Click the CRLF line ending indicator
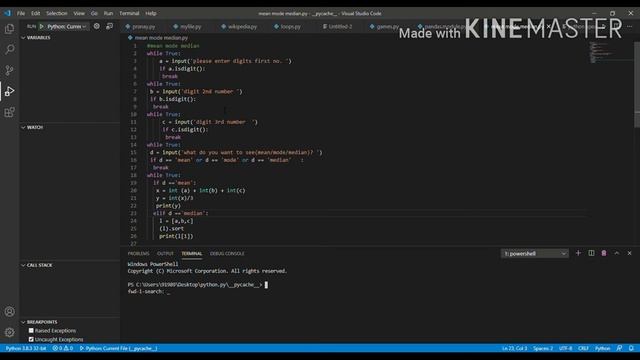This screenshot has height=360, width=640. 583,348
